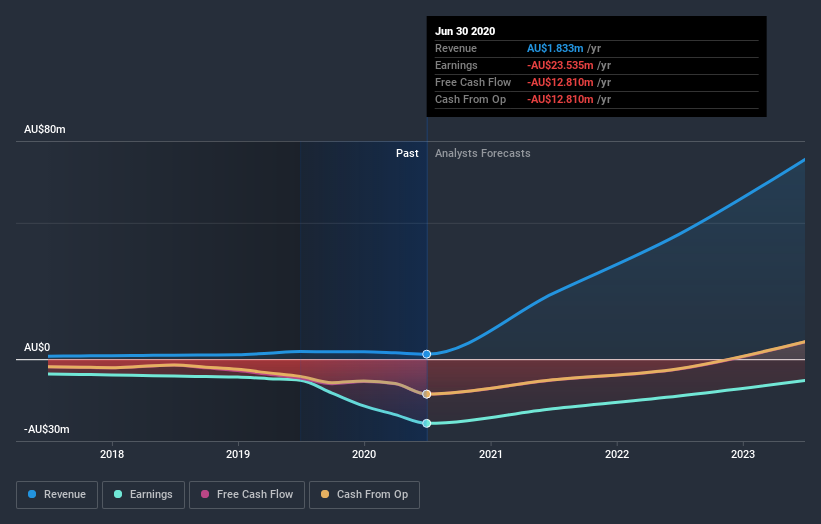Click the AU$1.833m revenue value in tooltip
The image size is (821, 524).
pyautogui.click(x=555, y=49)
